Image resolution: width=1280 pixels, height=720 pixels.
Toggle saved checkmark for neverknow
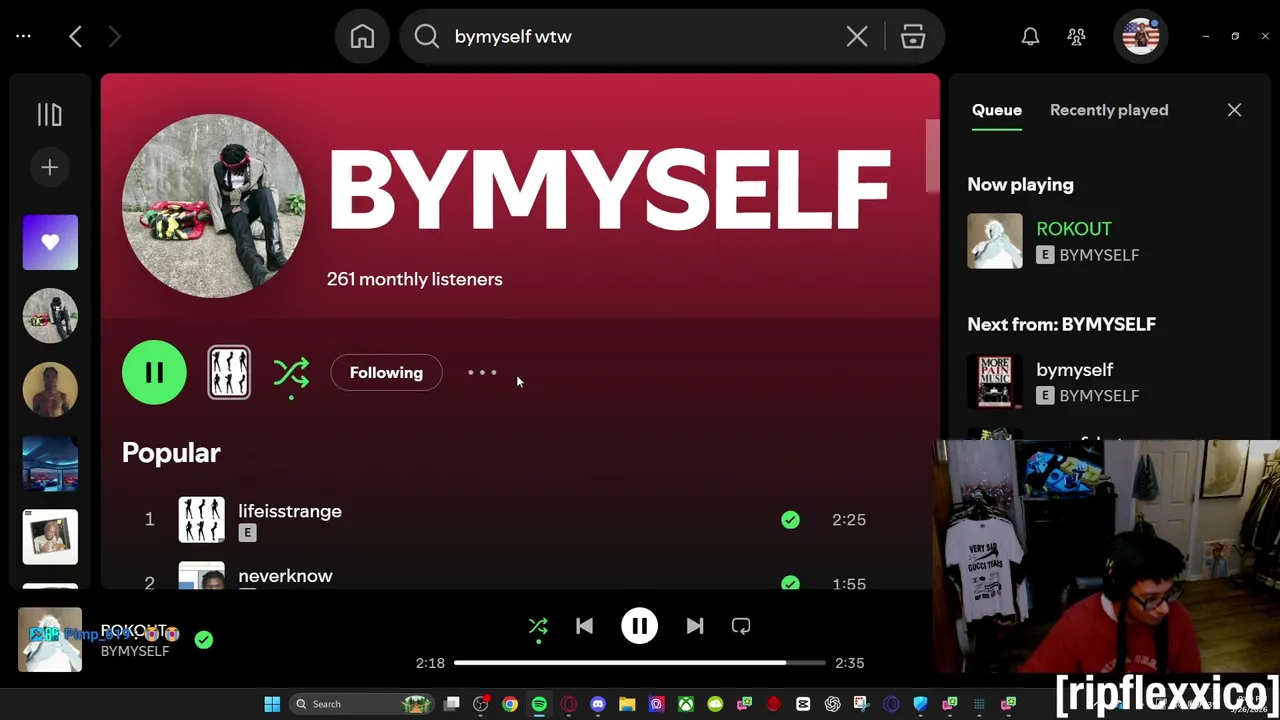[x=790, y=582]
